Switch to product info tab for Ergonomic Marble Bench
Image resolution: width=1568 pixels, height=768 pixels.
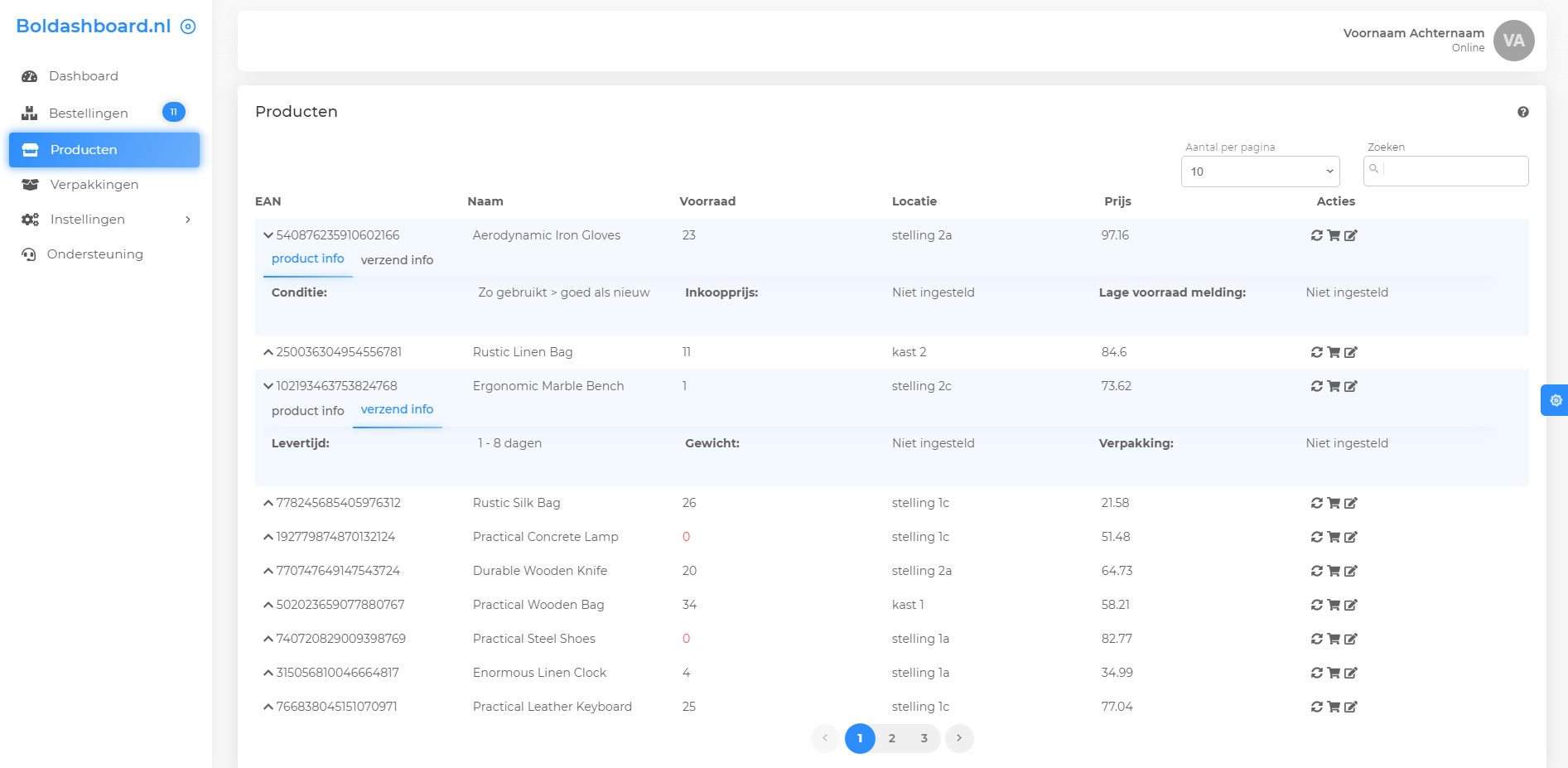(307, 411)
